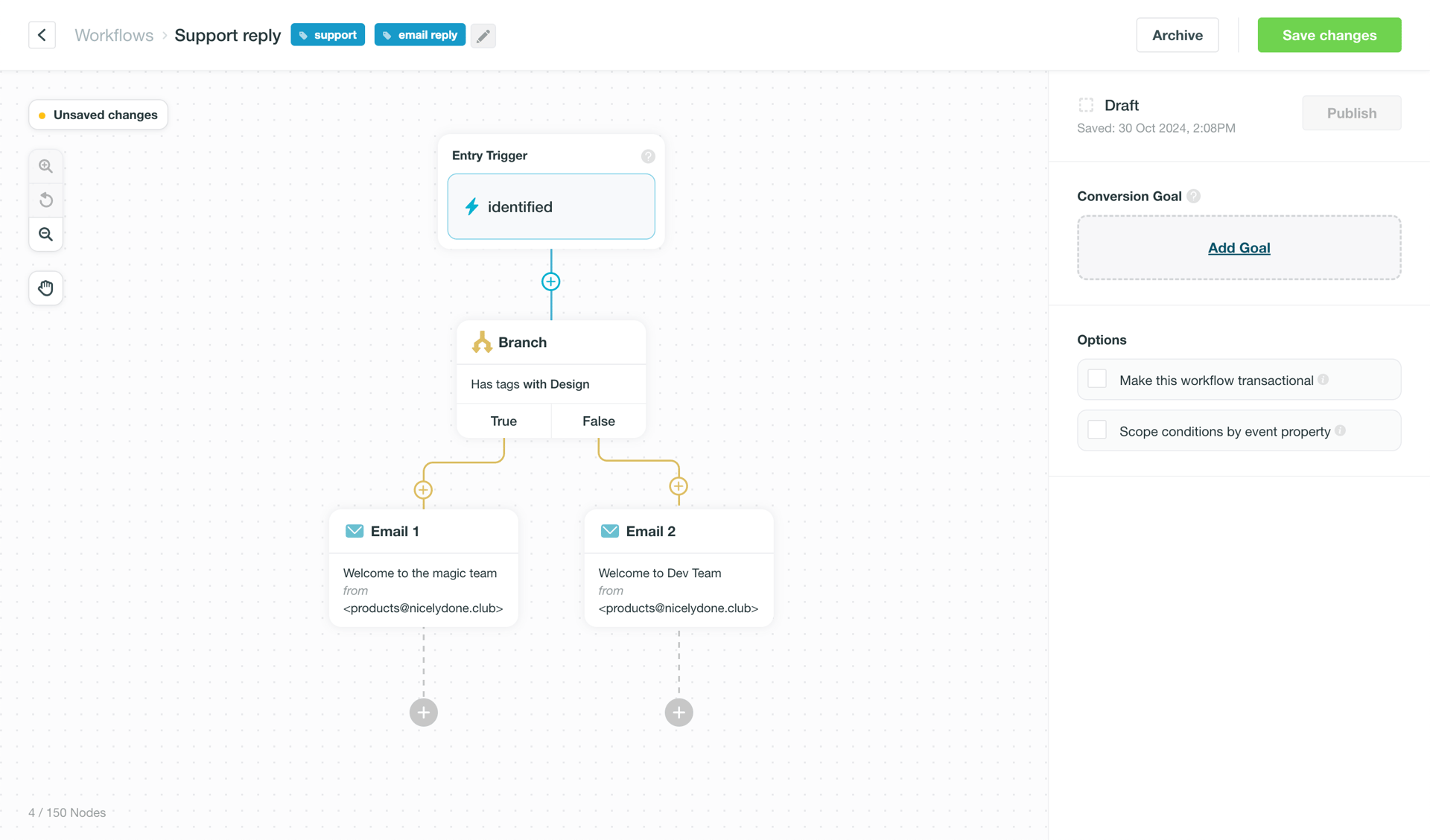Viewport: 1430px width, 840px height.
Task: Add a node between trigger and Branch
Action: [550, 281]
